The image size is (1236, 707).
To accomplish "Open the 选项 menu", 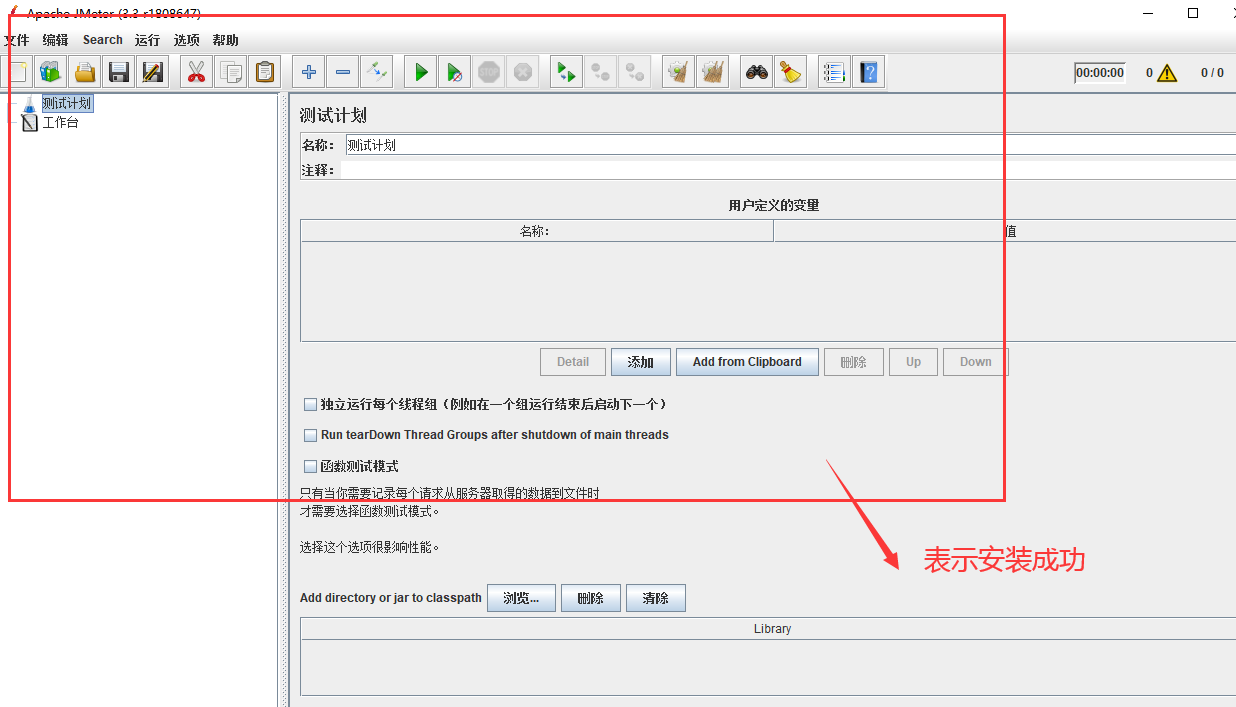I will (186, 40).
